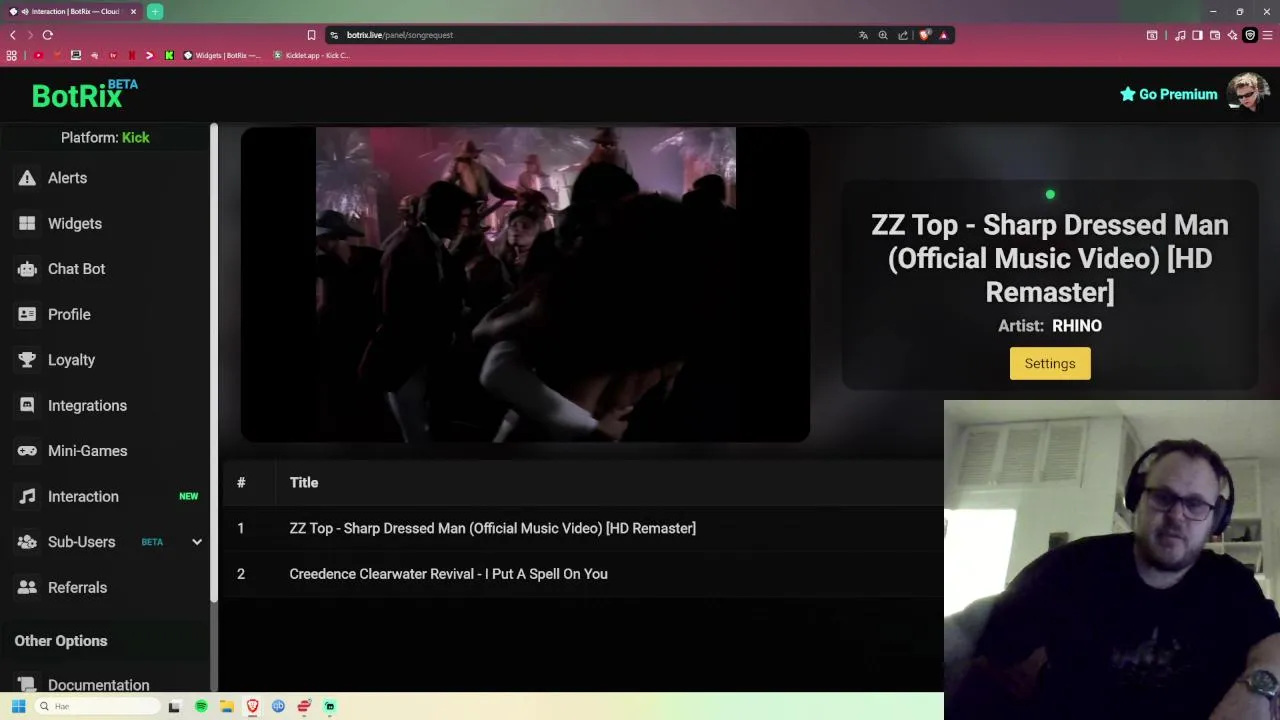Open the Brave wallet icon

click(x=1215, y=35)
